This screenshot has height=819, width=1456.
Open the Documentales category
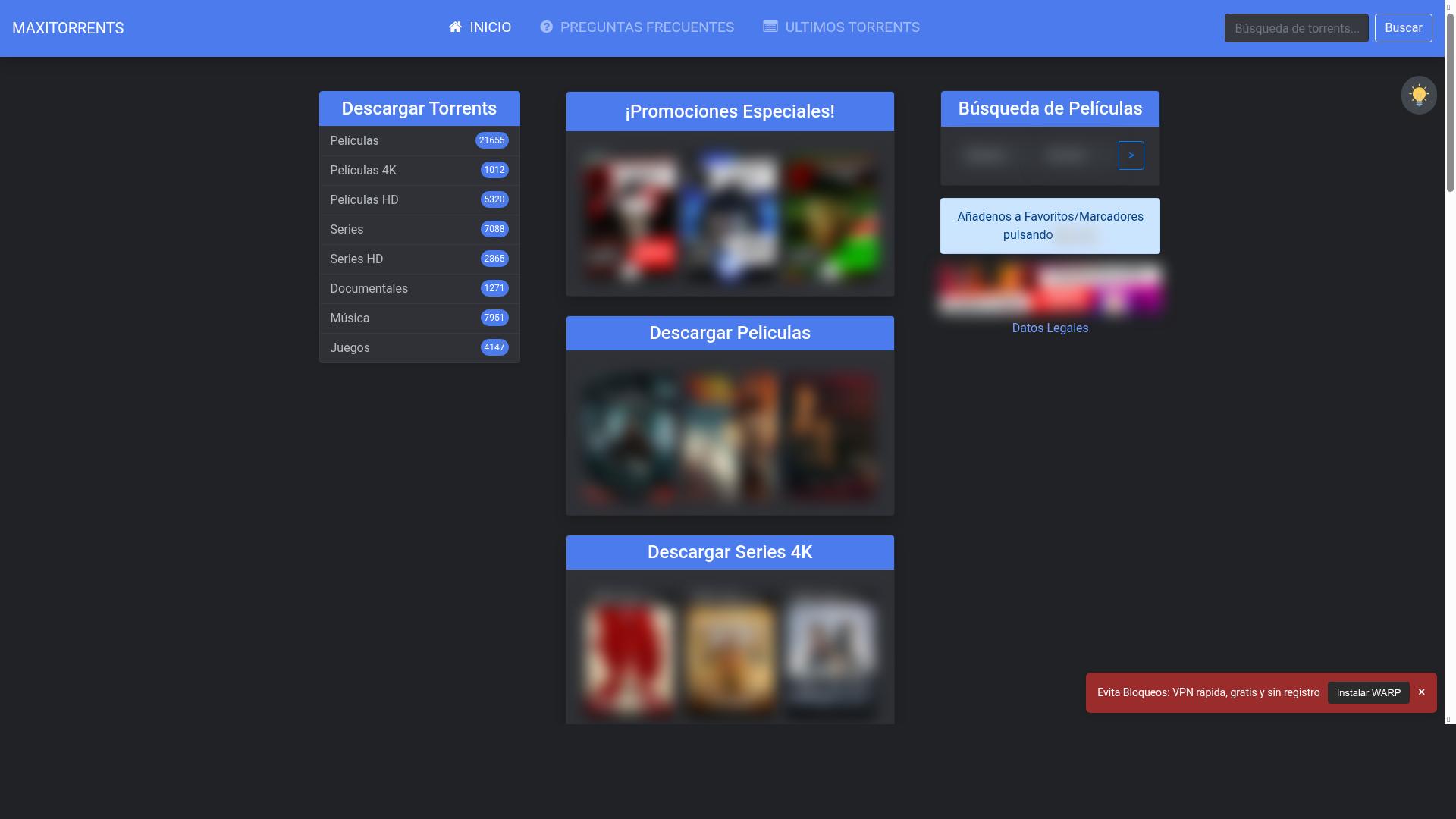pos(369,288)
